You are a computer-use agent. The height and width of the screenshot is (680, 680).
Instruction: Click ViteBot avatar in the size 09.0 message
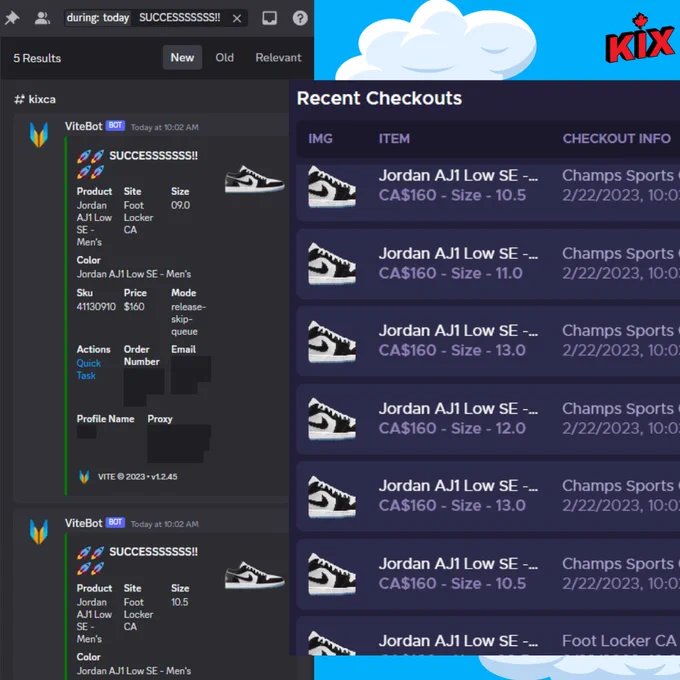[39, 134]
